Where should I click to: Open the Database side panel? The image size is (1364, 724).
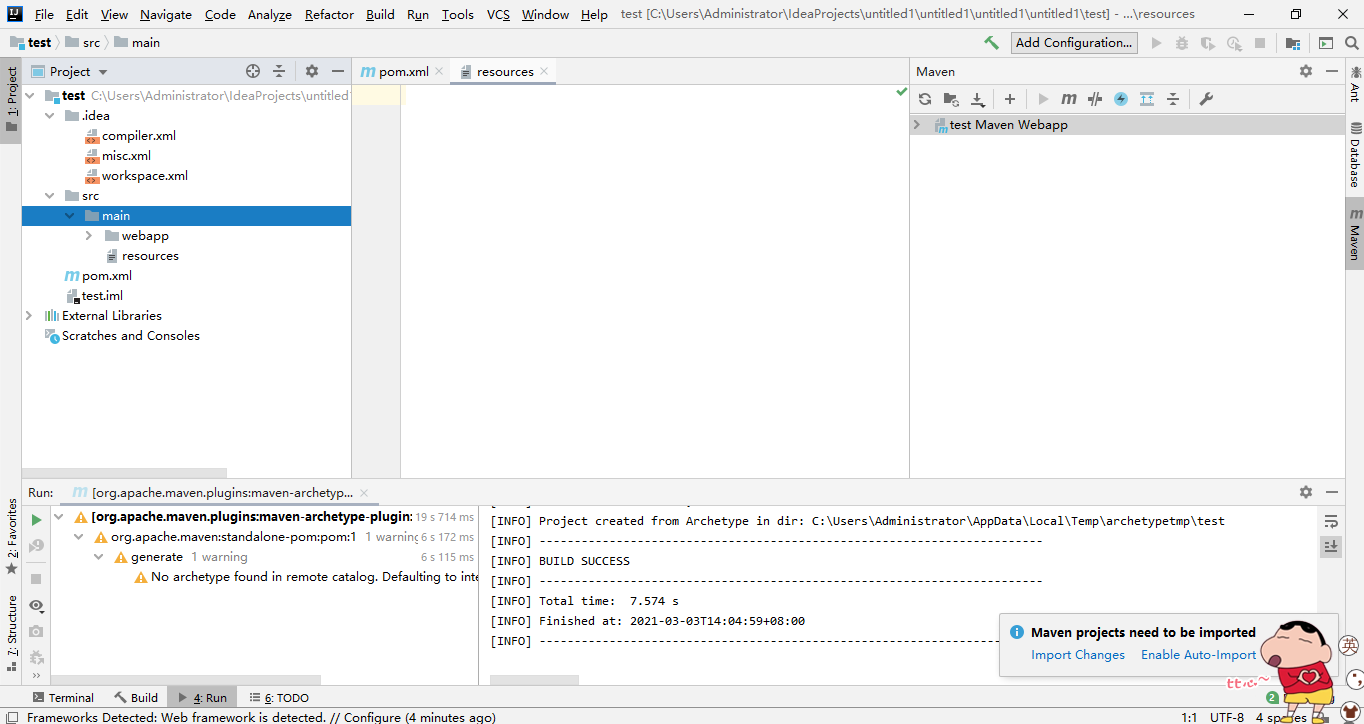[1355, 155]
